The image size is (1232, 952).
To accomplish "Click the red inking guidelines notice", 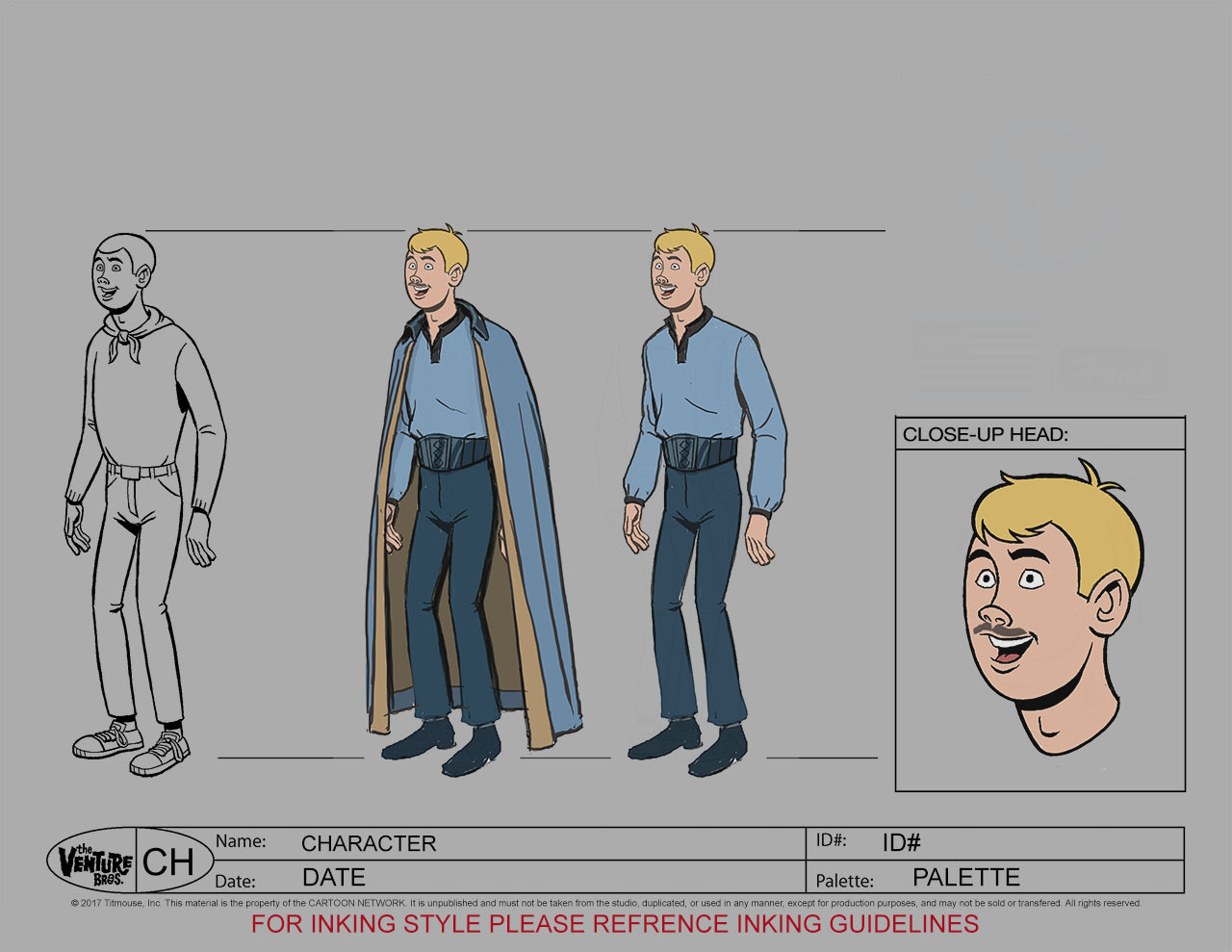I will click(x=615, y=924).
